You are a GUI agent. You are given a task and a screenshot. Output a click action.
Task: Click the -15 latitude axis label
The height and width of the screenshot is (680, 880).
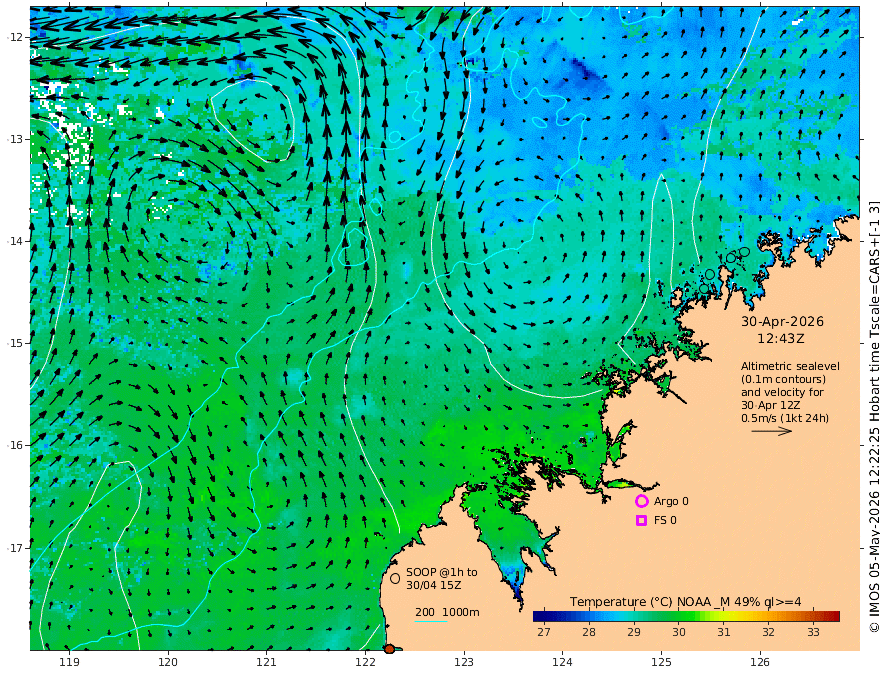[15, 343]
